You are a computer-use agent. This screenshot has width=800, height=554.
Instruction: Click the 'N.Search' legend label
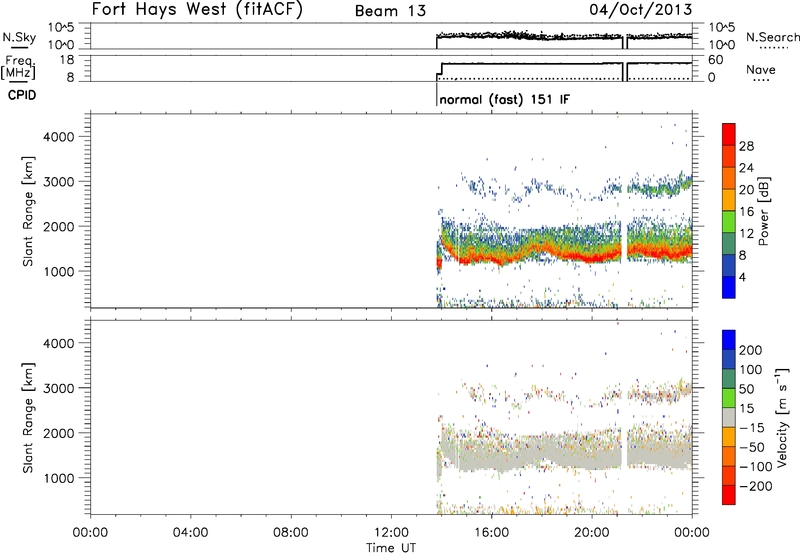[772, 37]
